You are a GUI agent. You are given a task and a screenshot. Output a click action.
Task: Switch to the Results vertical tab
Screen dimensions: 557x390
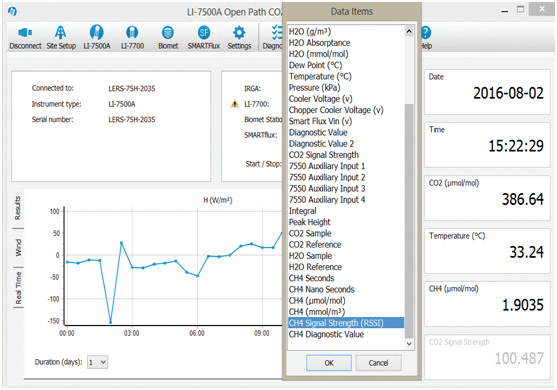point(17,208)
